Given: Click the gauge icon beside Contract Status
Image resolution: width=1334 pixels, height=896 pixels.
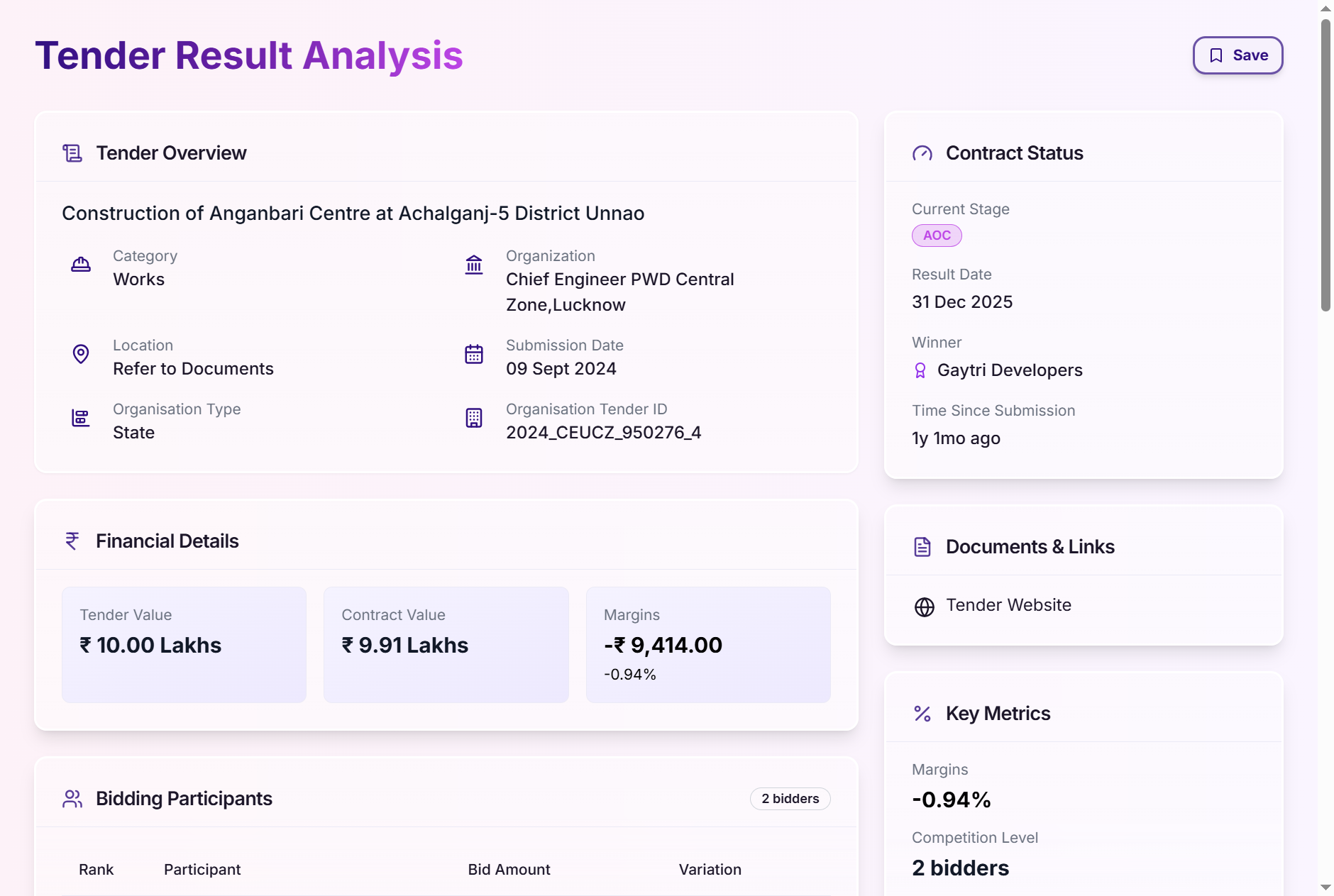Looking at the screenshot, I should tap(922, 153).
